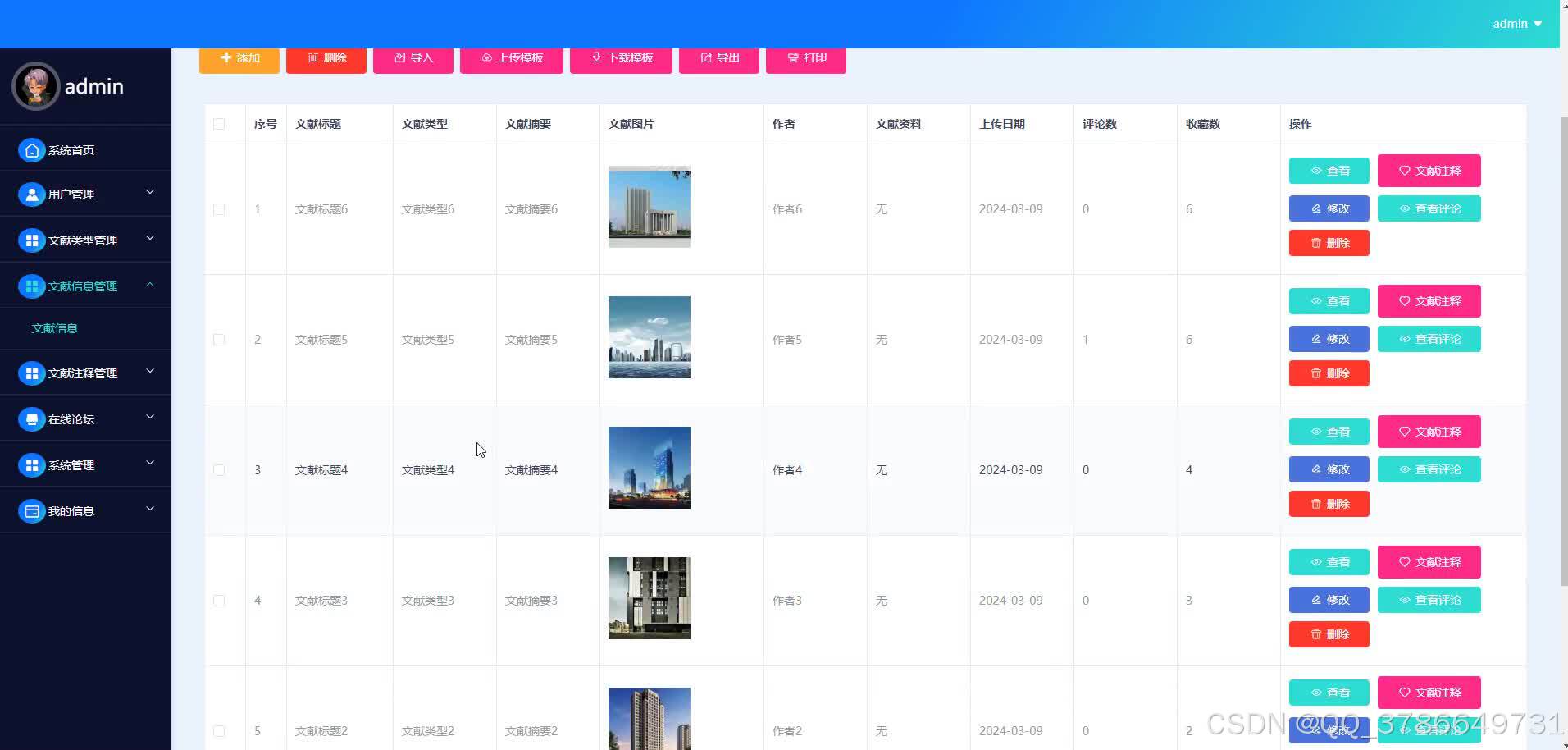Toggle the select-all checkbox in table header

click(219, 124)
